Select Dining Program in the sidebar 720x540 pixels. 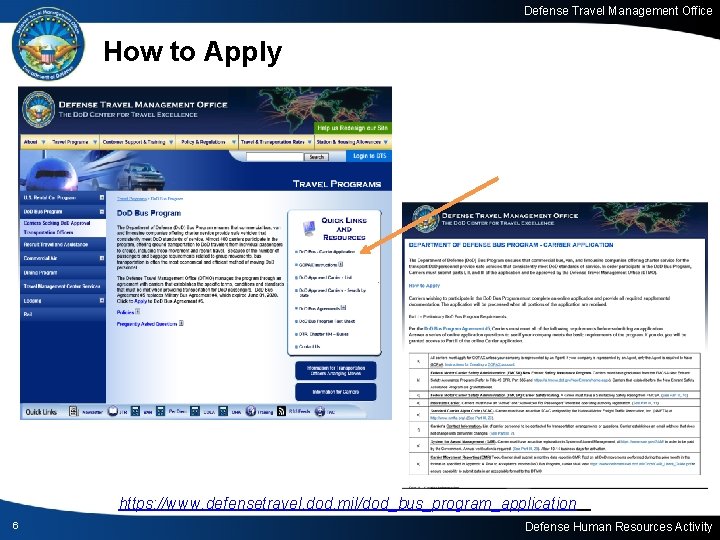coord(63,272)
